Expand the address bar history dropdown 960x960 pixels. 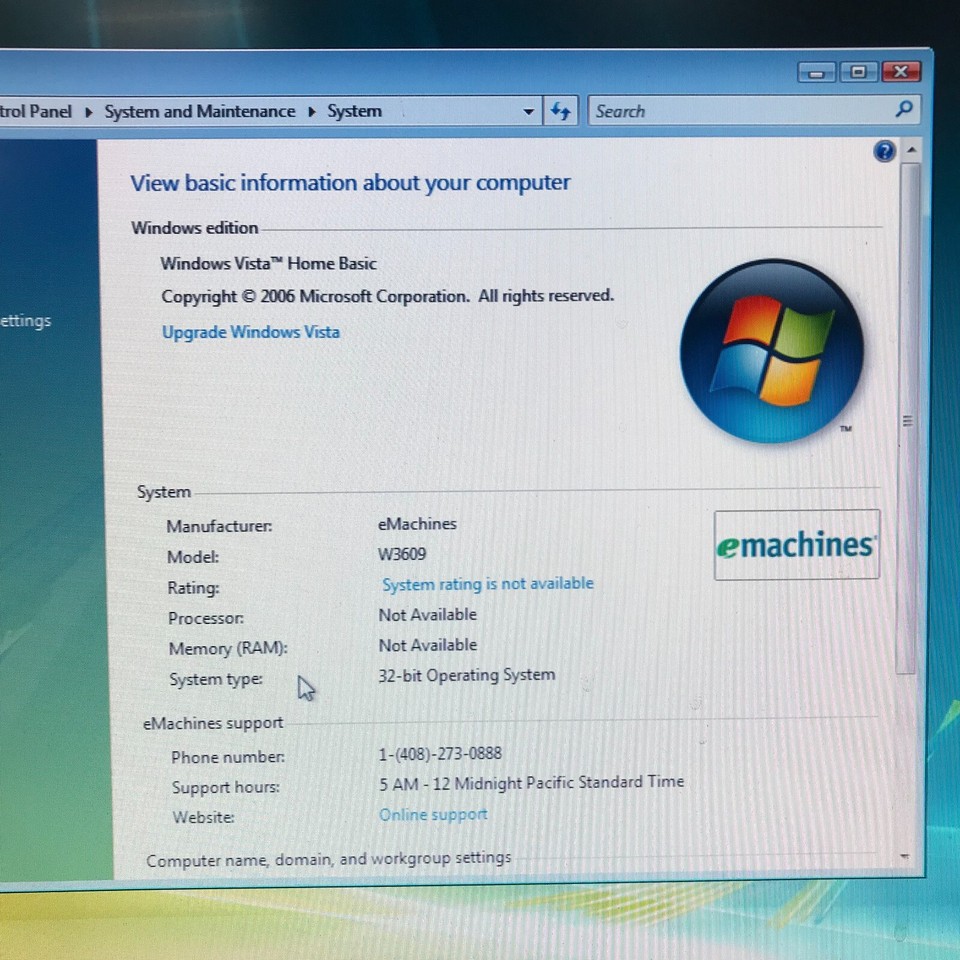[x=528, y=111]
